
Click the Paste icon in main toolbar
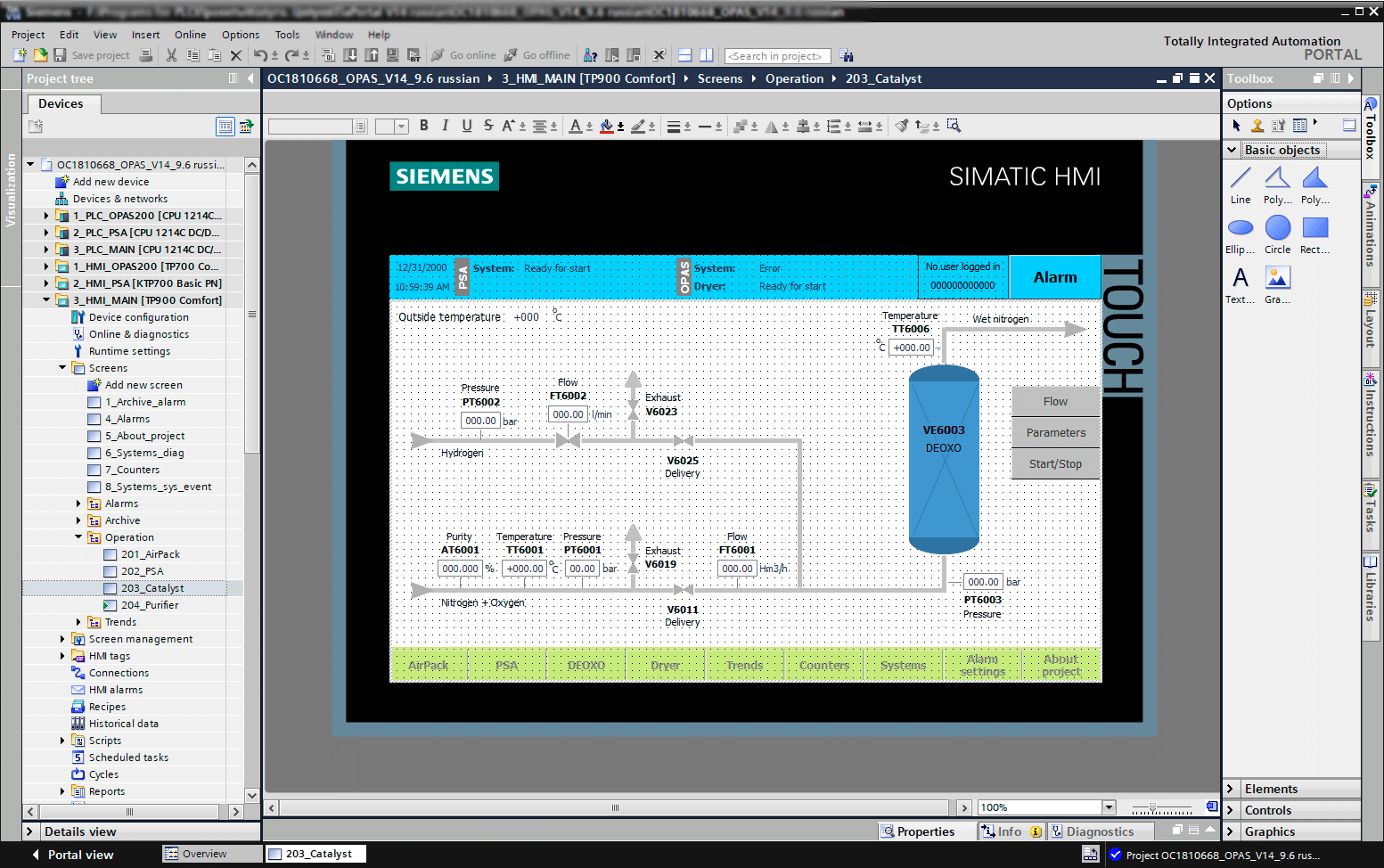[214, 55]
